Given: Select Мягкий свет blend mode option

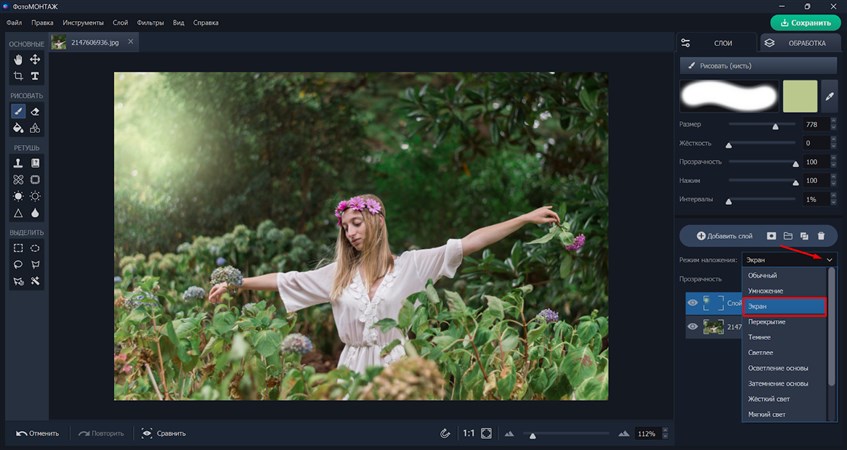Looking at the screenshot, I should pos(765,414).
